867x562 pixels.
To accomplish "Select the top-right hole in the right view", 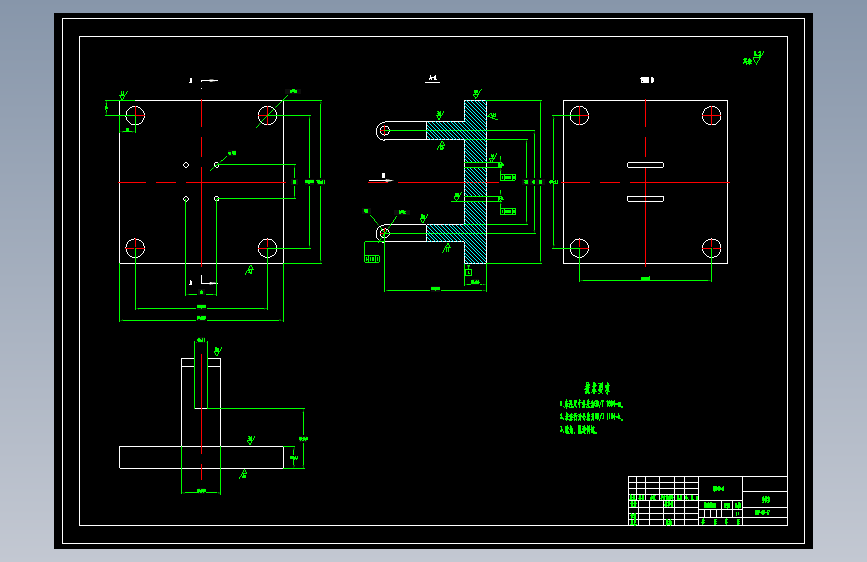I will tap(712, 116).
